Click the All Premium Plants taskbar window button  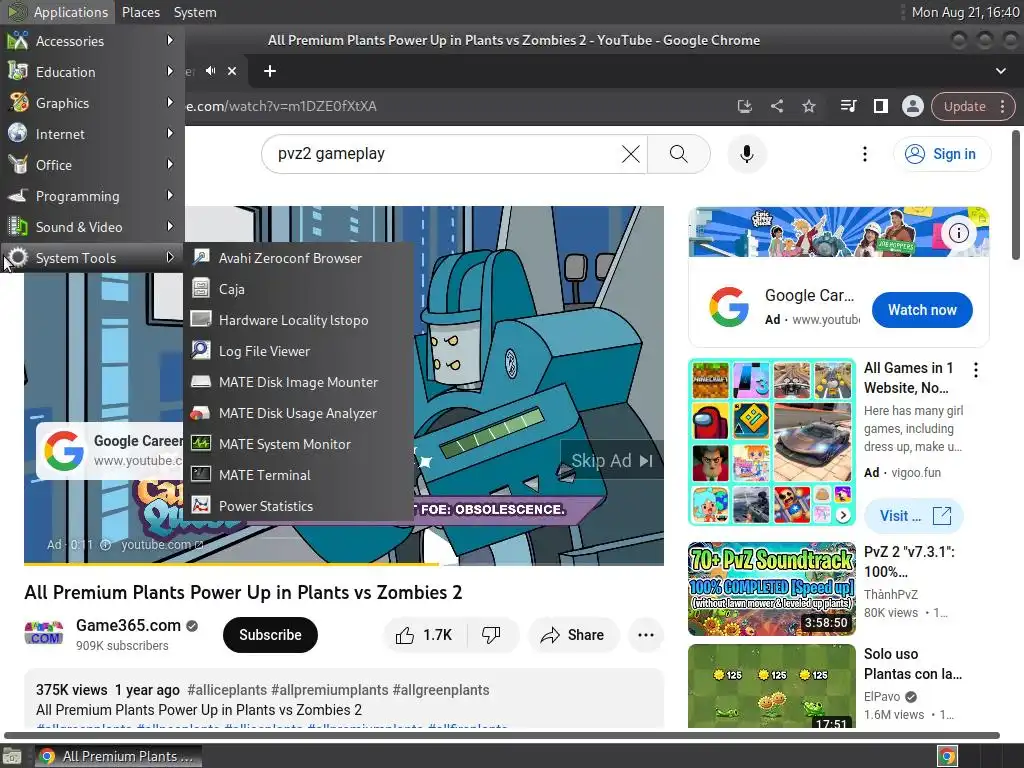coord(118,756)
